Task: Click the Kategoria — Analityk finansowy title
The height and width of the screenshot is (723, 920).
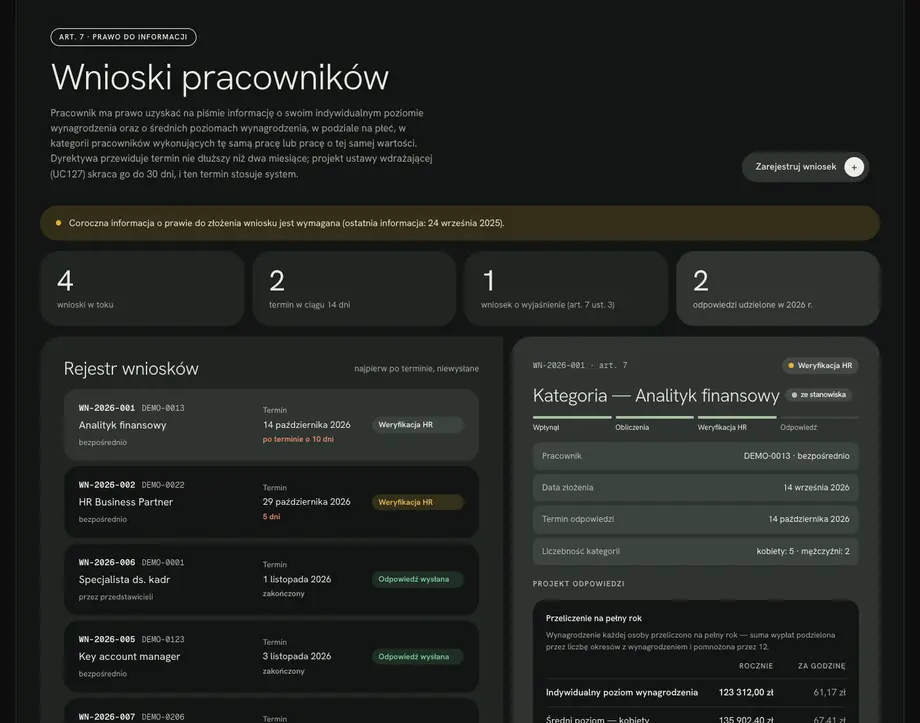Action: pos(656,396)
